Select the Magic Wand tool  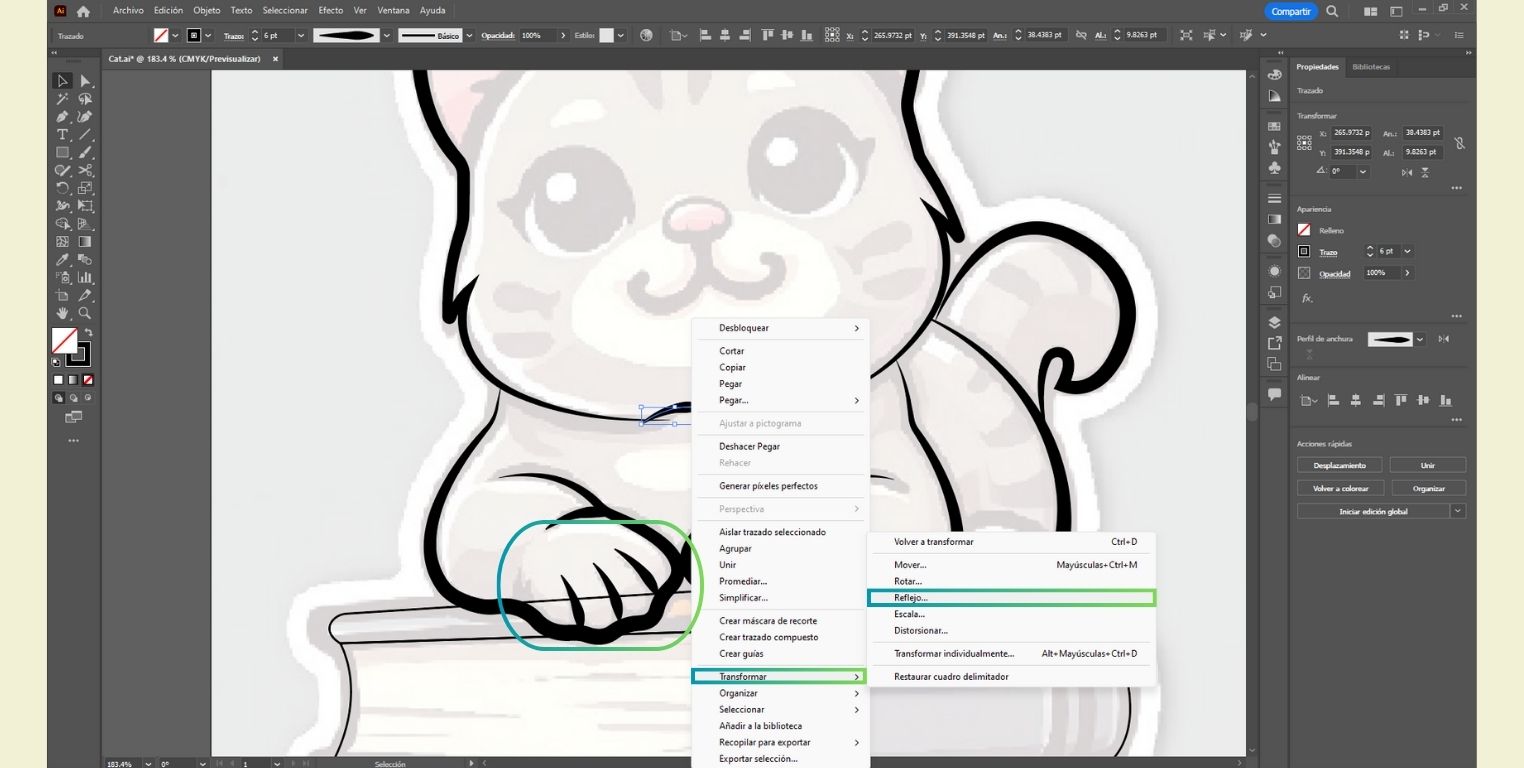point(63,99)
